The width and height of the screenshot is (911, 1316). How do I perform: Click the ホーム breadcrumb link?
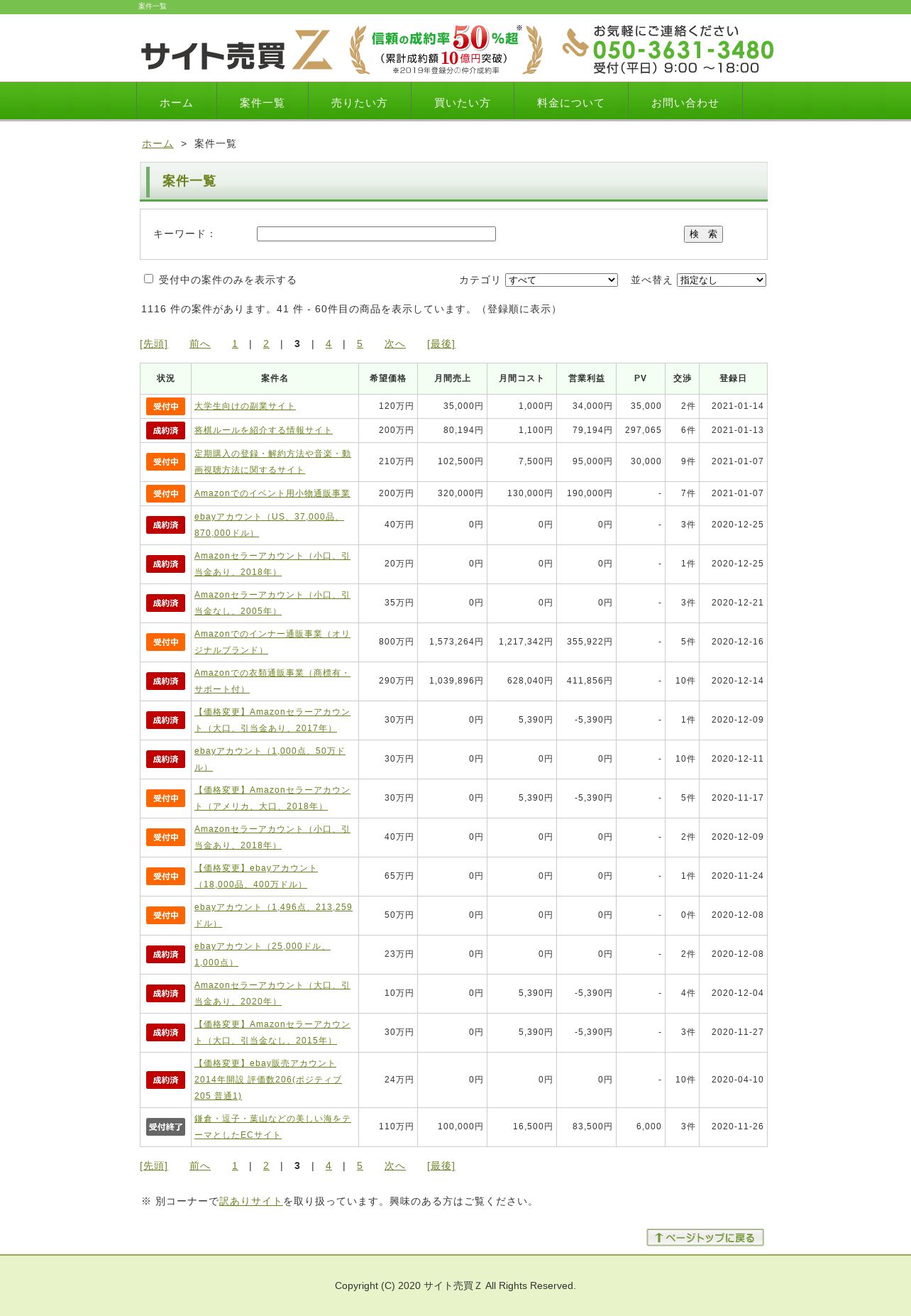(158, 143)
